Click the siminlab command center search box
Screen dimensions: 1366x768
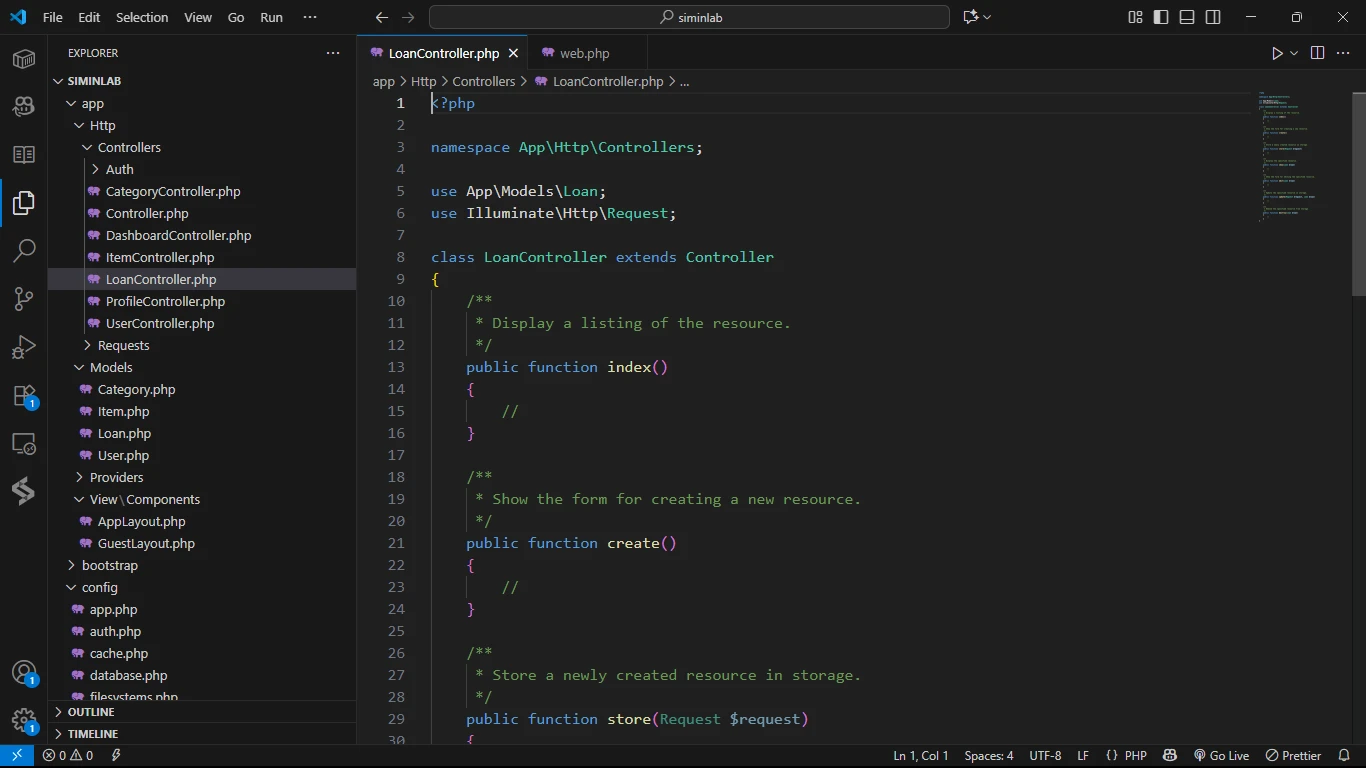[x=689, y=17]
